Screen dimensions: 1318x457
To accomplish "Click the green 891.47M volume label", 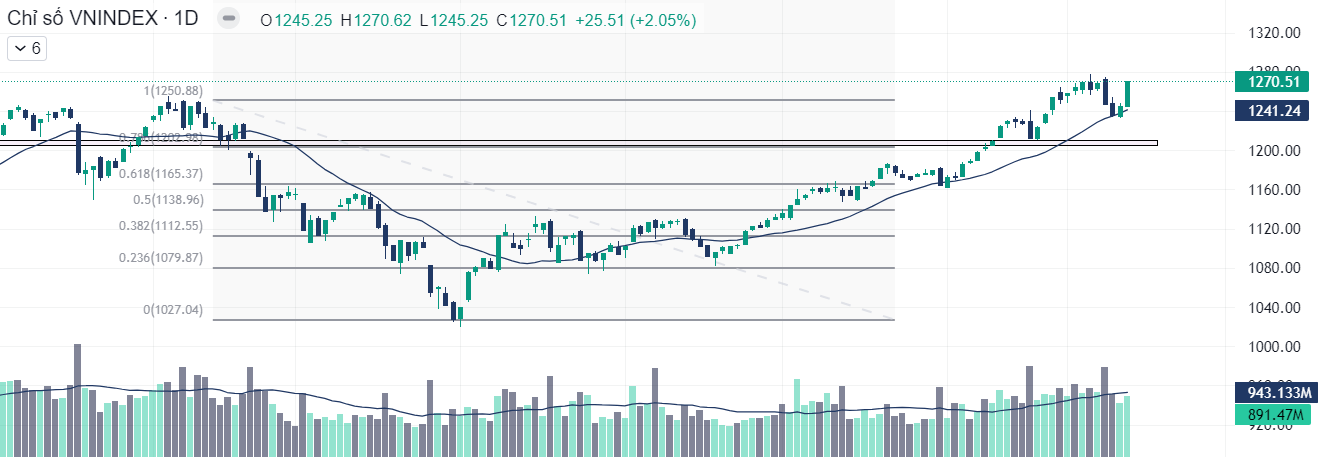I will click(x=1272, y=415).
